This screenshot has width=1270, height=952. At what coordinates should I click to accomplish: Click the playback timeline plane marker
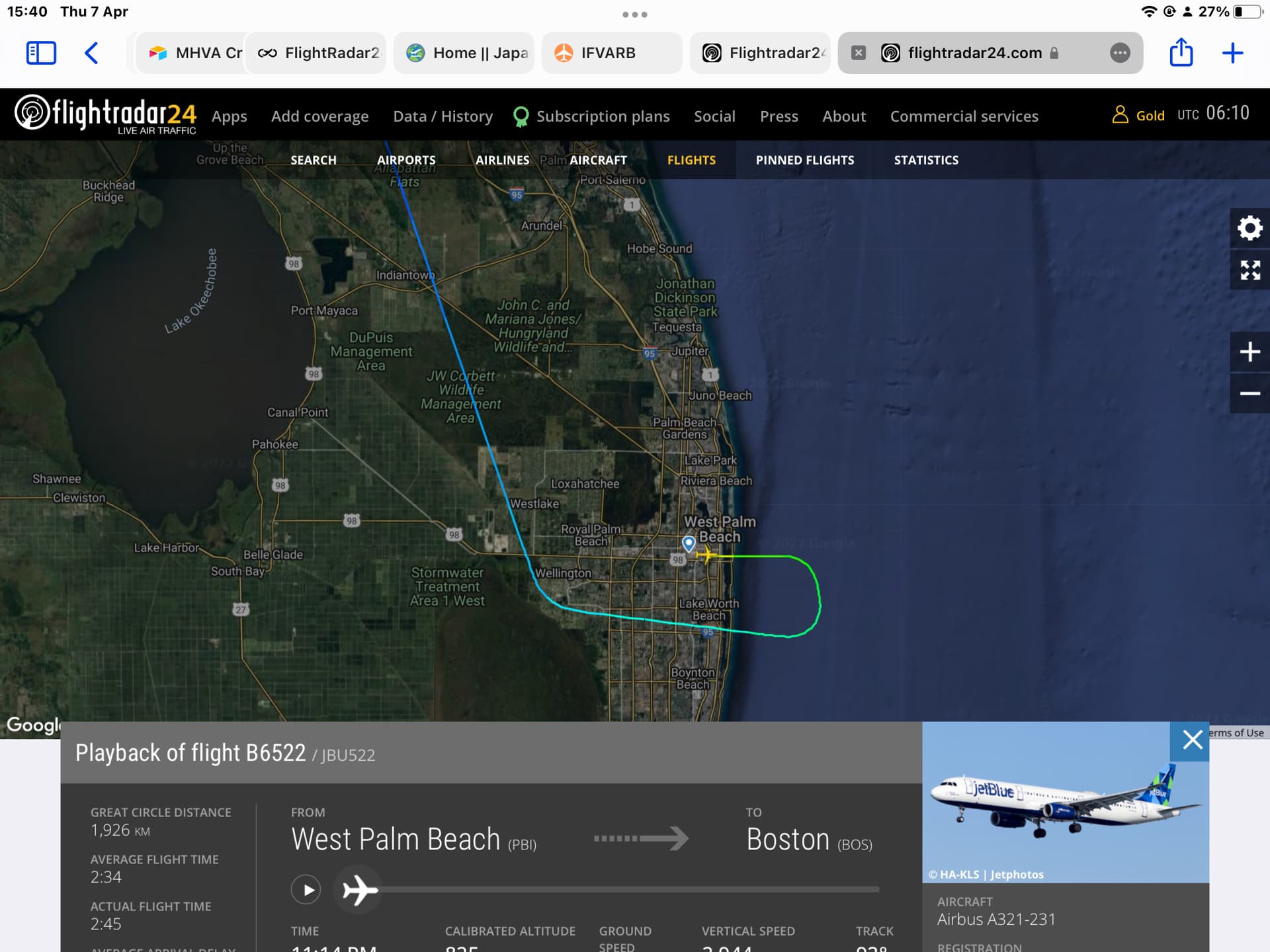(x=360, y=890)
